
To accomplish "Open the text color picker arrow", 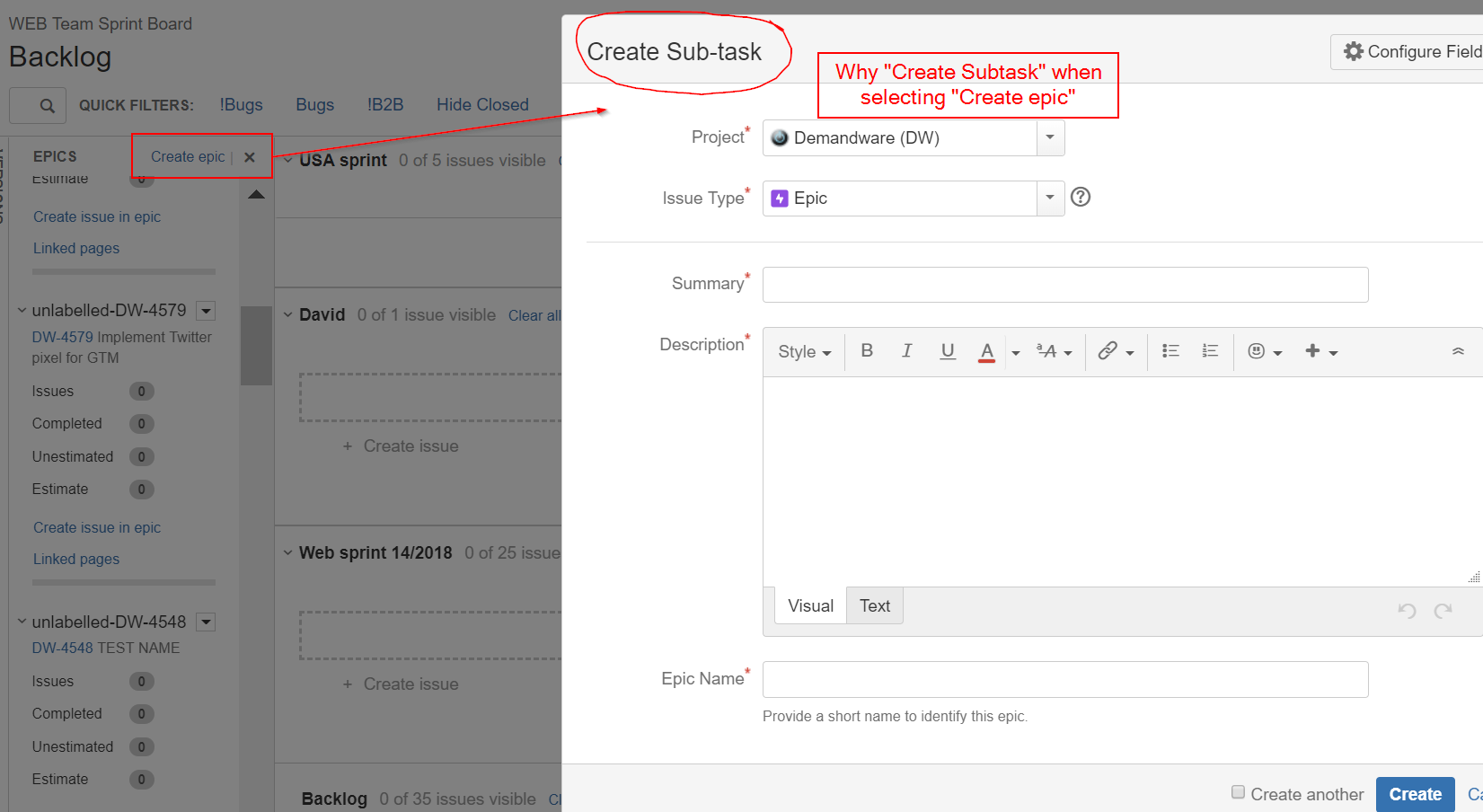I will (x=1015, y=353).
